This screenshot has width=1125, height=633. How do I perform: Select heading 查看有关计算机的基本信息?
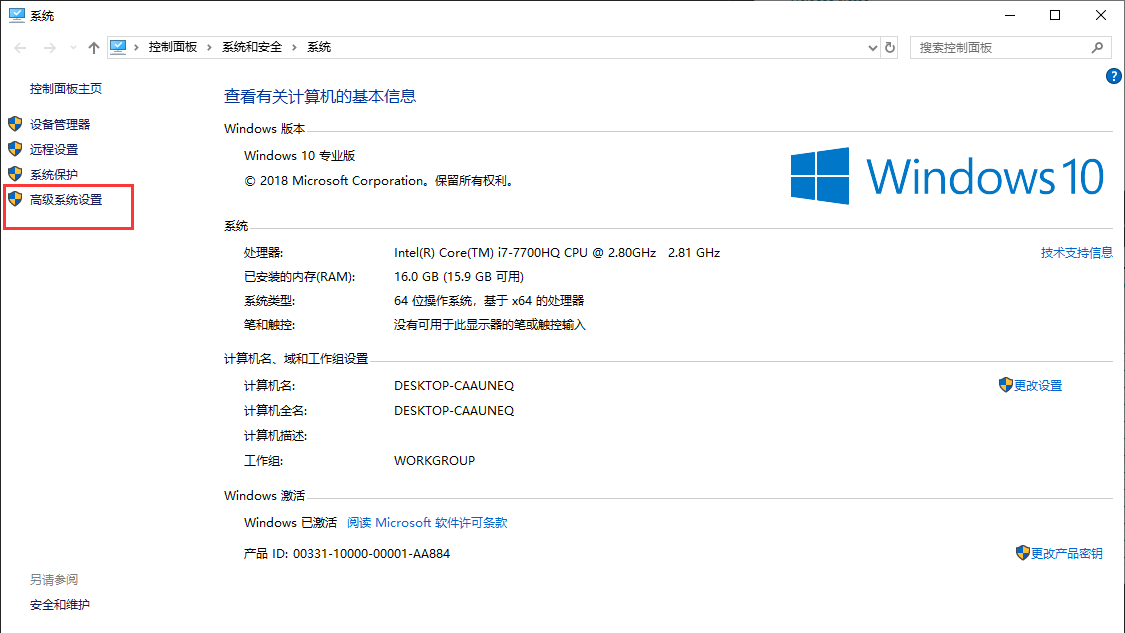click(x=320, y=96)
